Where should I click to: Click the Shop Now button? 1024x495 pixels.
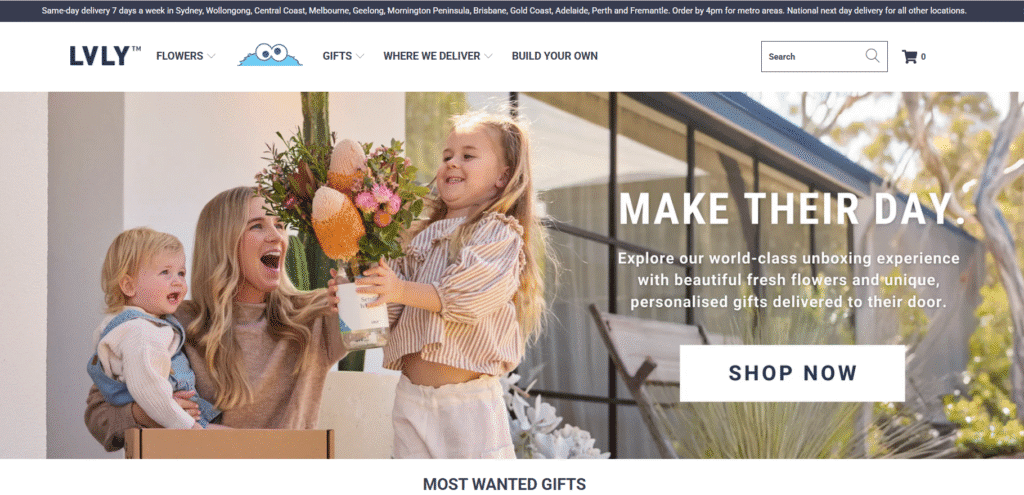(x=792, y=373)
